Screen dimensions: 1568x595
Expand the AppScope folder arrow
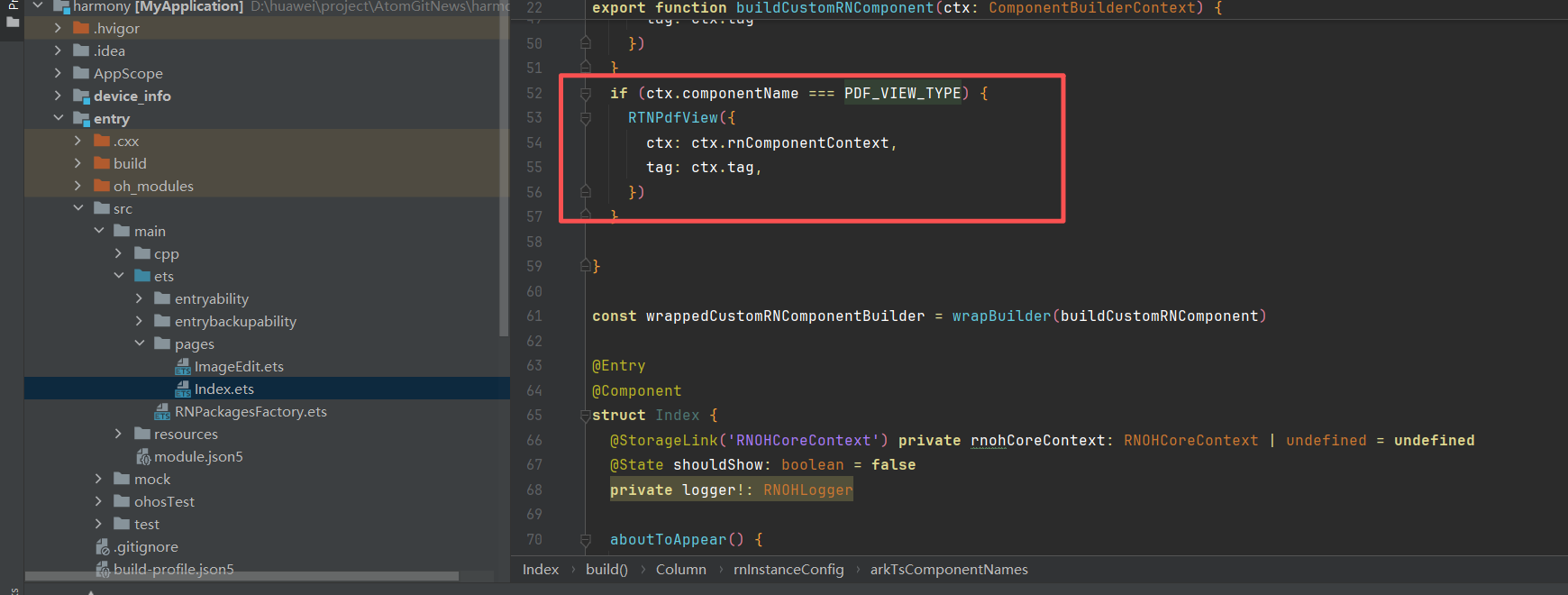point(59,73)
